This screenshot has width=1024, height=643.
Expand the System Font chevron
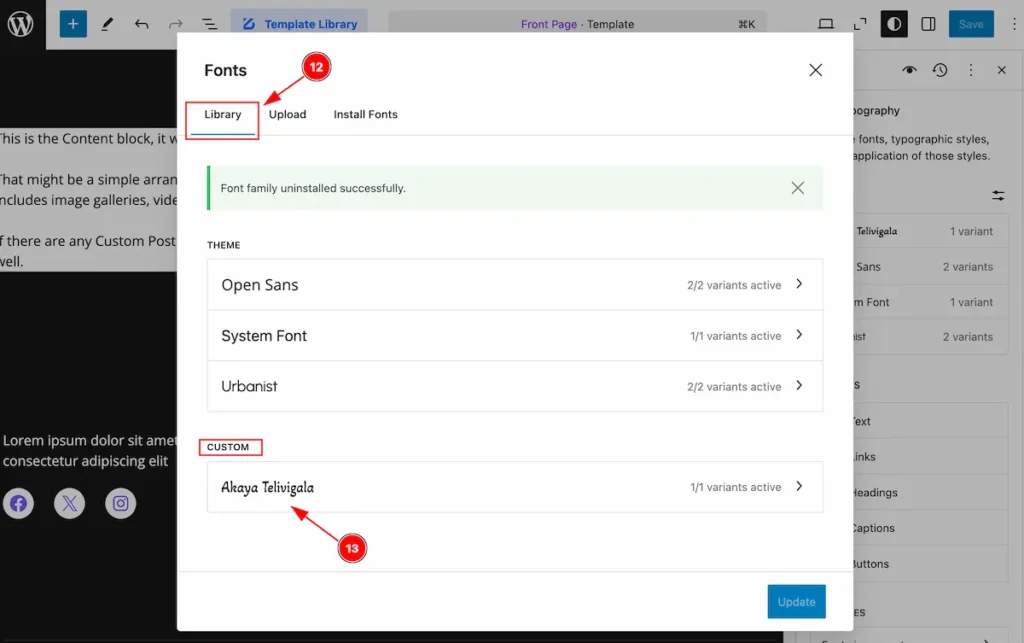click(799, 335)
